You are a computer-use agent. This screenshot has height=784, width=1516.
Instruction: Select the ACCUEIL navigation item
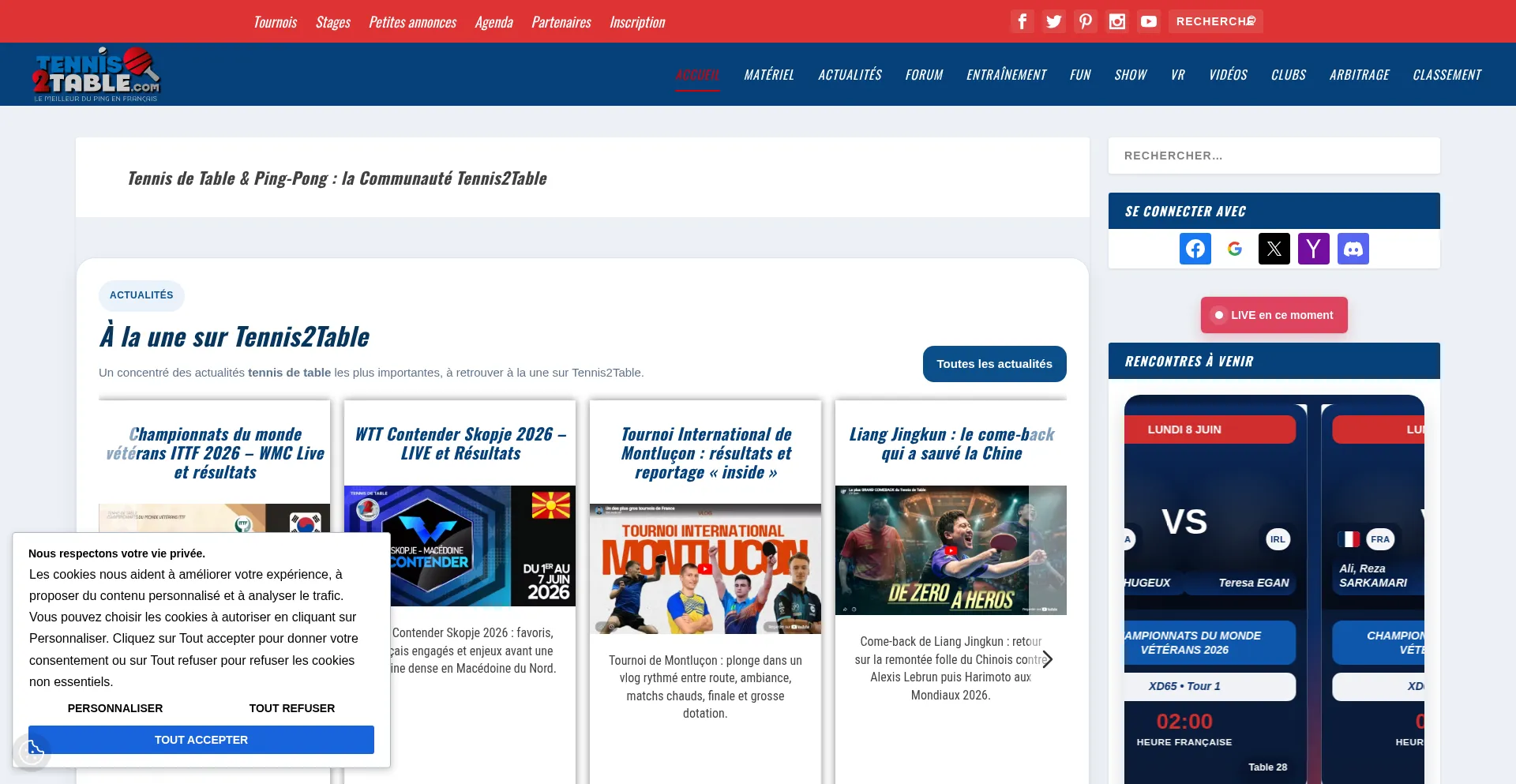pos(697,75)
